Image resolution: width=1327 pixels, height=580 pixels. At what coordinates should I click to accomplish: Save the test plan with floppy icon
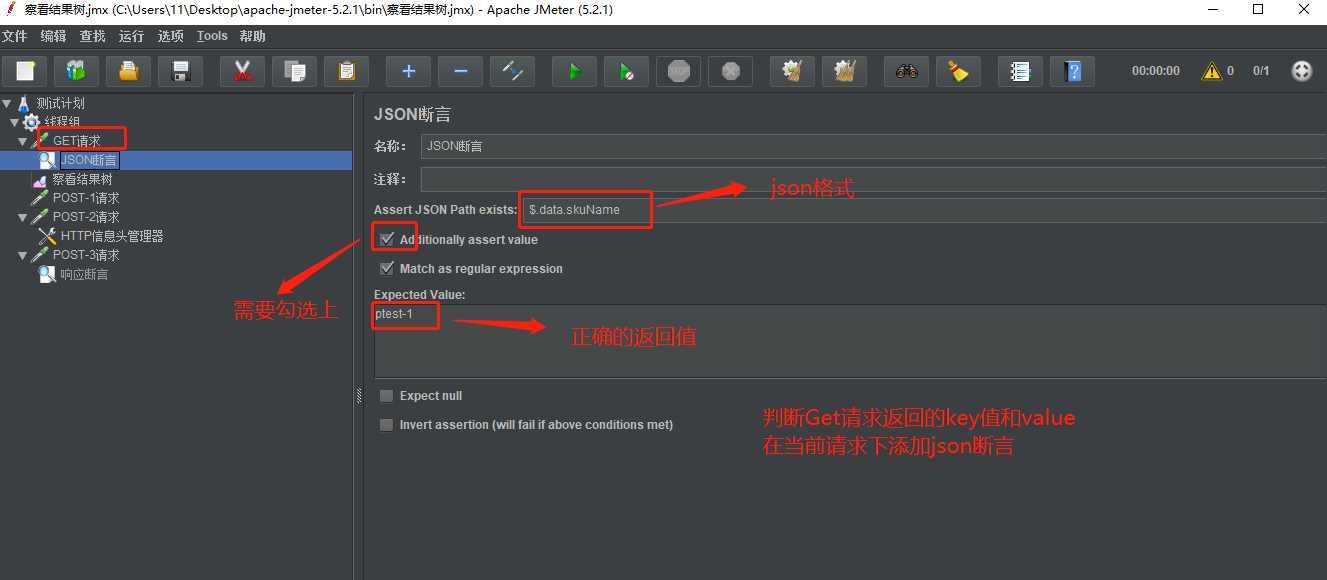tap(181, 71)
